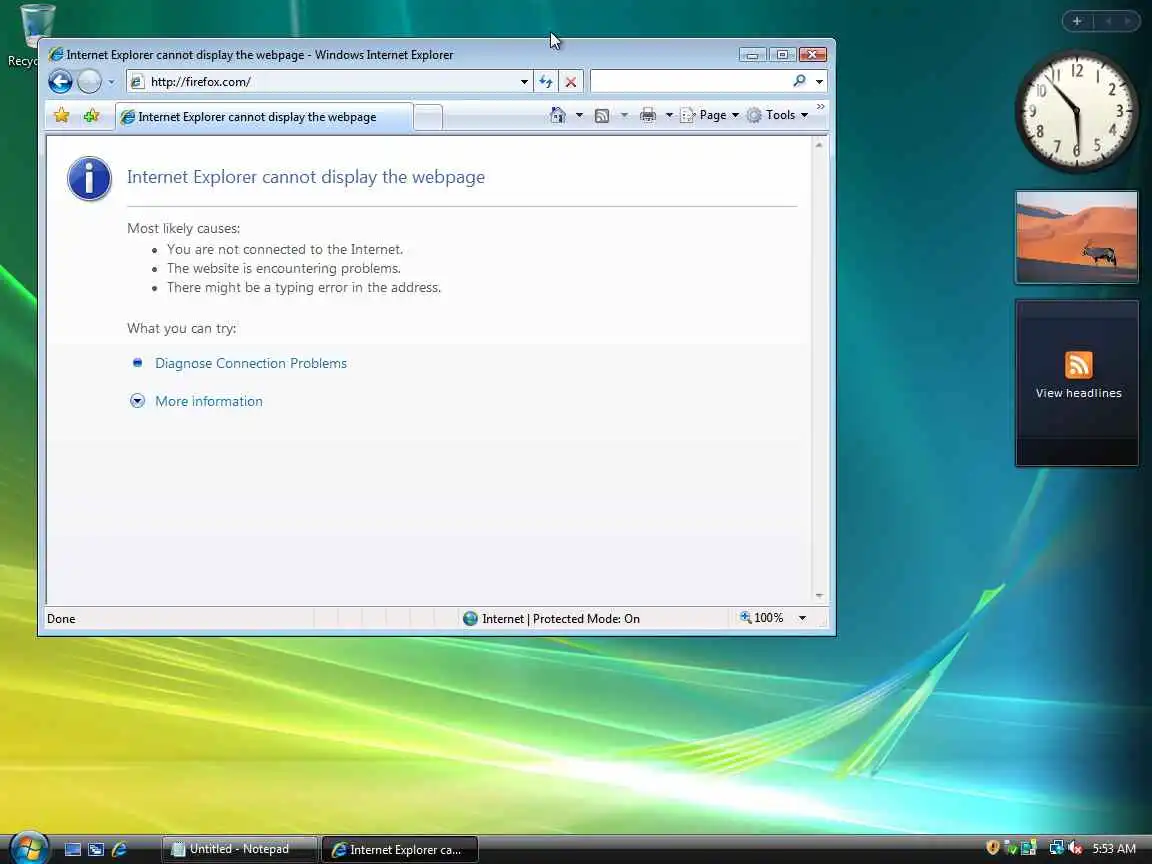Show more command bar items chevron
Screen dimensions: 1152x864
[x=821, y=107]
